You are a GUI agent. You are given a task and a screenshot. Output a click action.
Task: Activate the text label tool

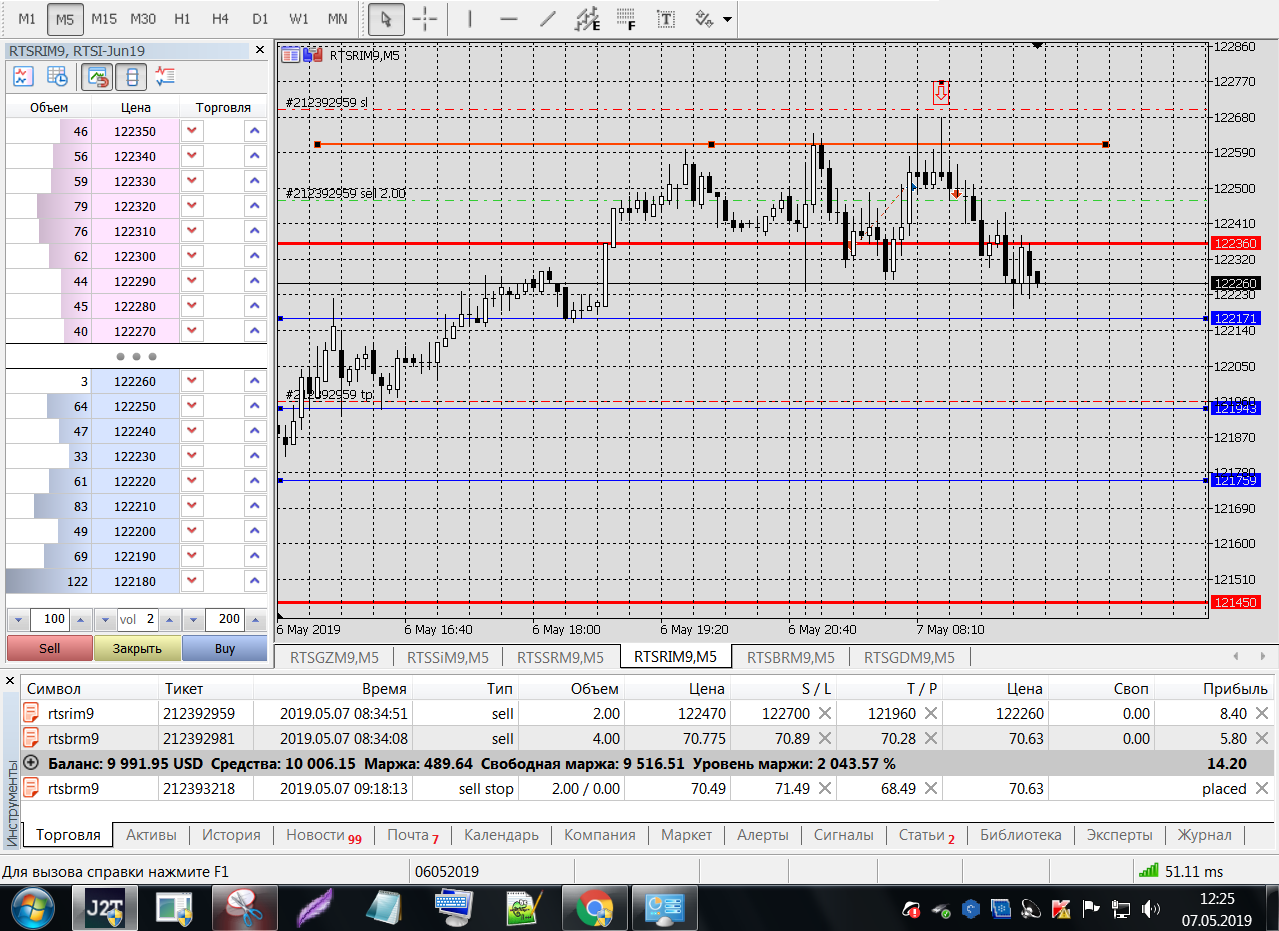(665, 19)
